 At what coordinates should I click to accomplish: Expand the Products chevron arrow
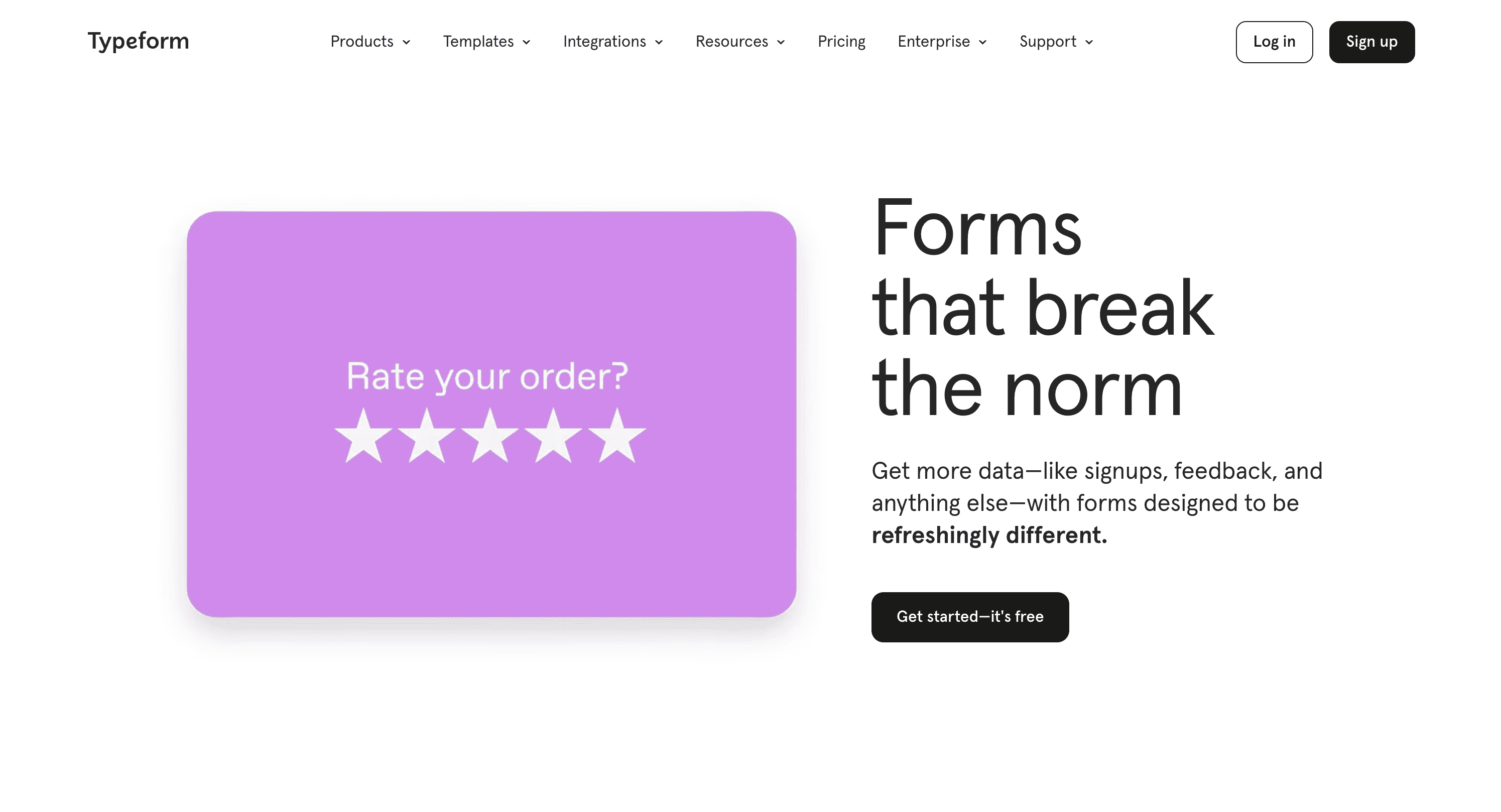(407, 42)
